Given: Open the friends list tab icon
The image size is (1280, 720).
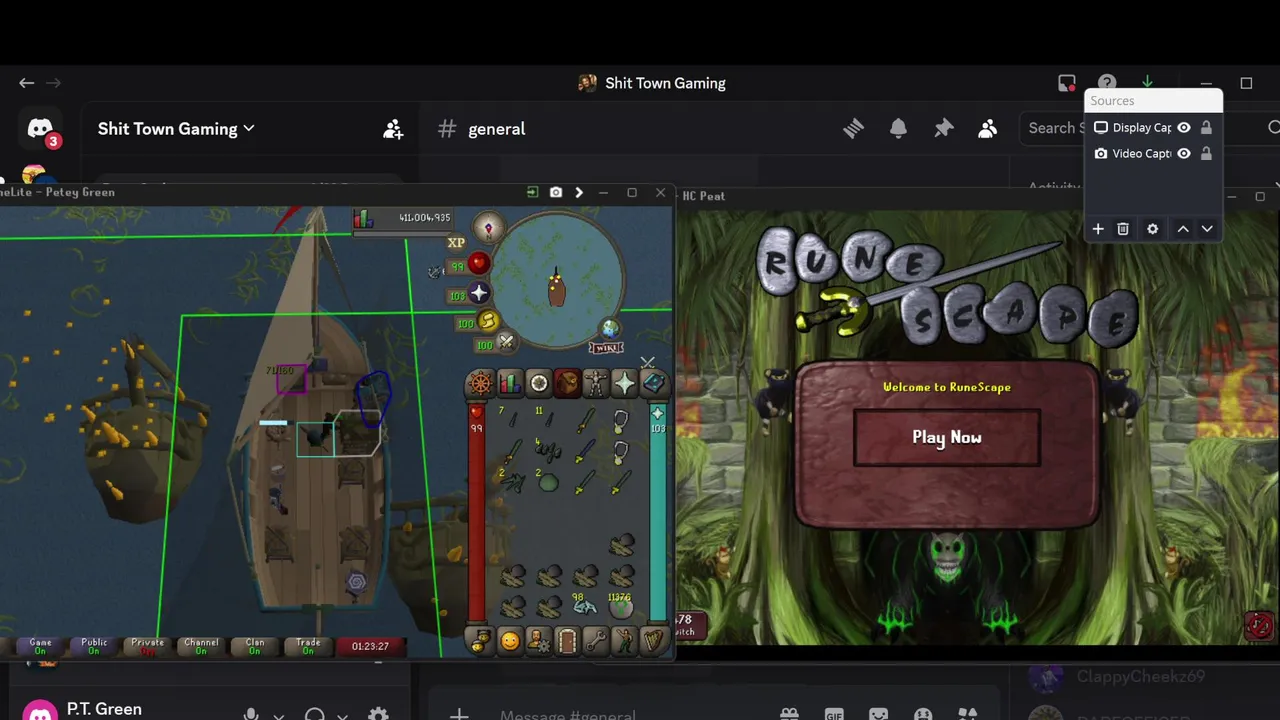Looking at the screenshot, I should click(481, 641).
